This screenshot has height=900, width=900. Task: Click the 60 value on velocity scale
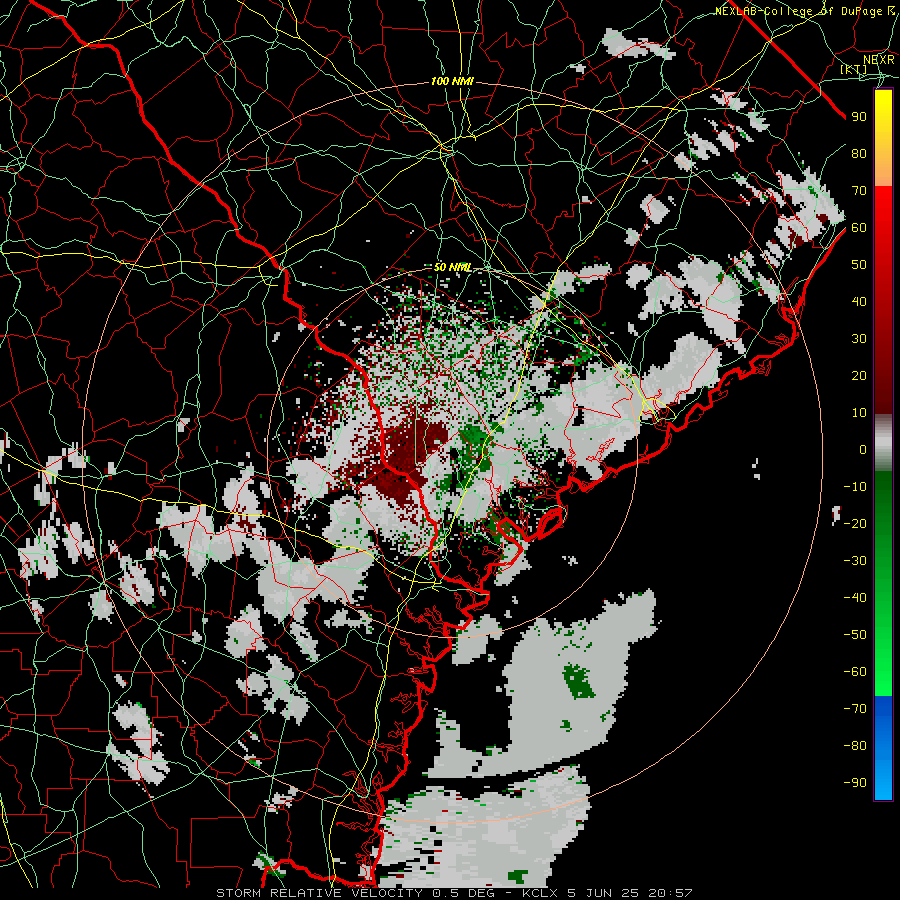[859, 227]
